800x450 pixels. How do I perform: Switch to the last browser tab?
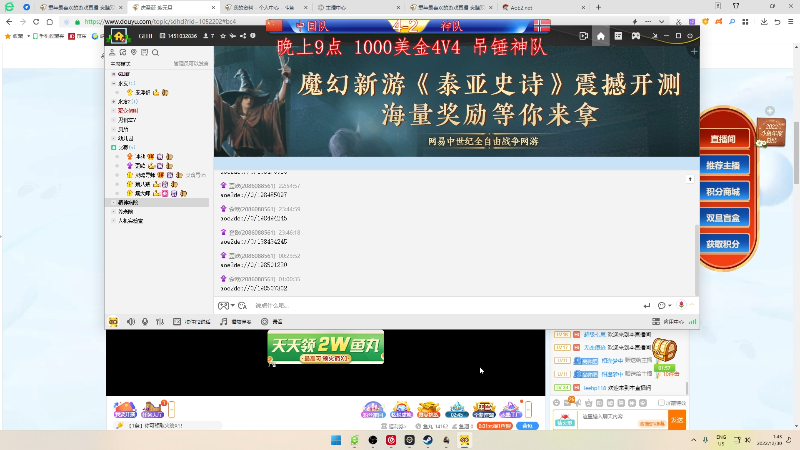(542, 7)
